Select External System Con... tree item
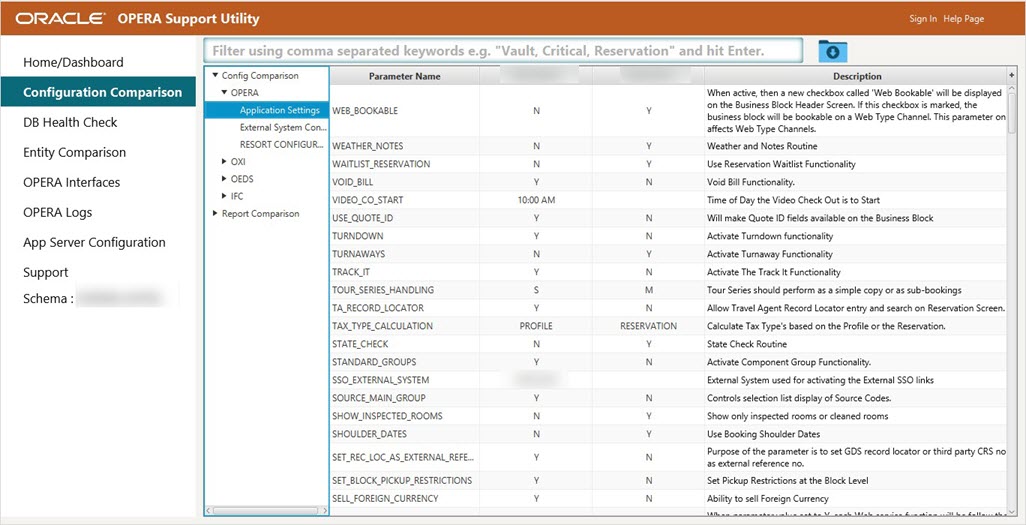Screen dimensions: 1026x525 coord(282,127)
